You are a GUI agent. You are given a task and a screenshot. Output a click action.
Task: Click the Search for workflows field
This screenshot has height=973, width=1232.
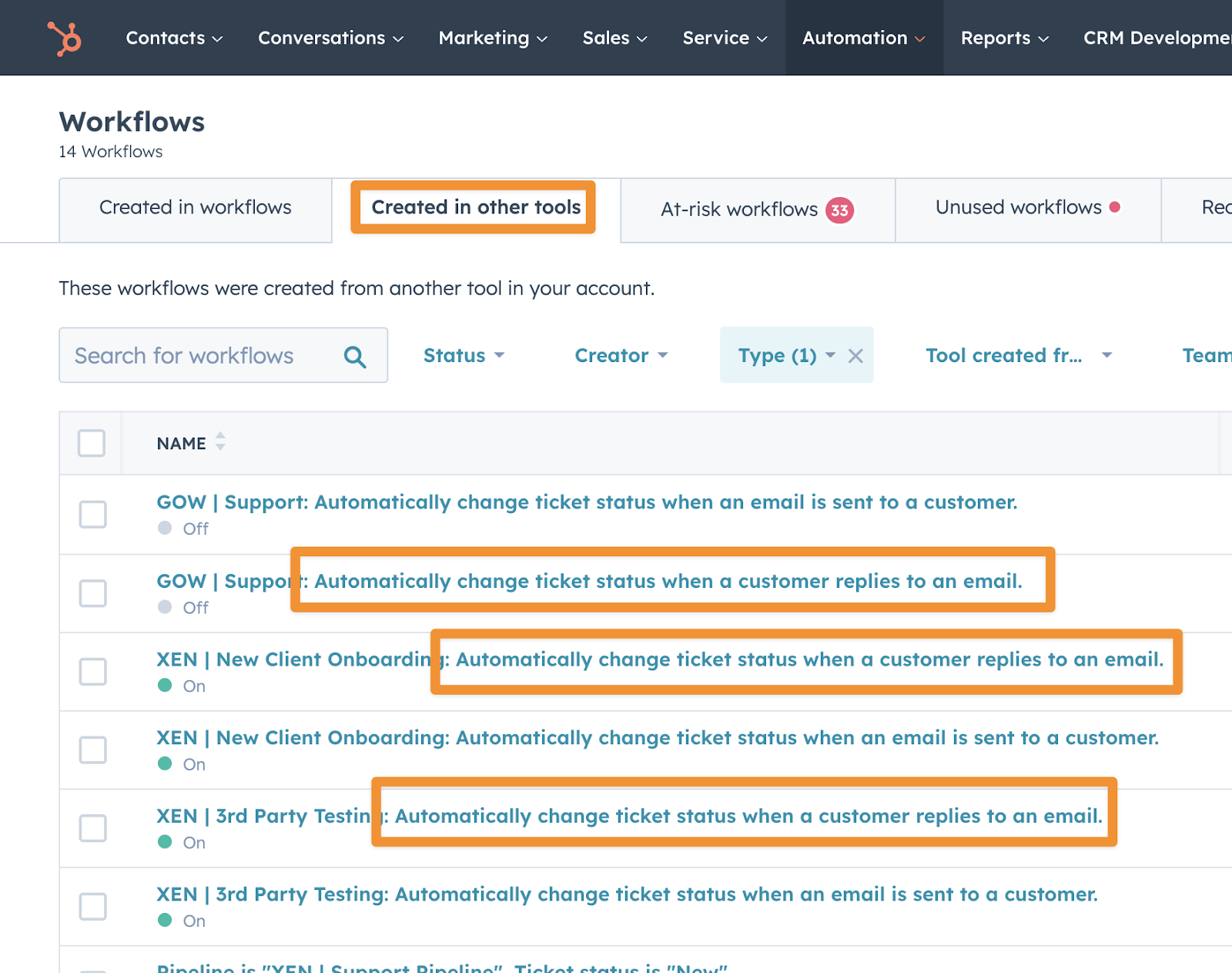coord(200,356)
